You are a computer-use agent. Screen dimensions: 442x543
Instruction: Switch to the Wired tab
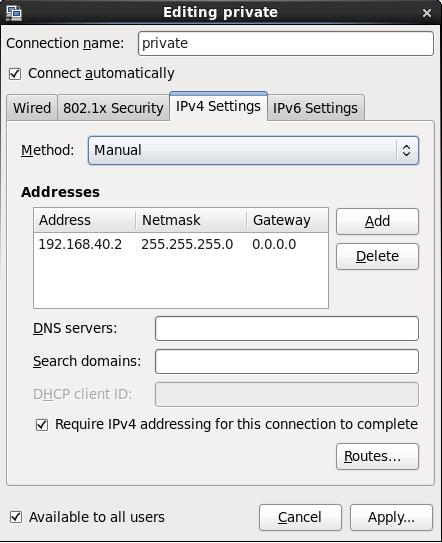[32, 108]
